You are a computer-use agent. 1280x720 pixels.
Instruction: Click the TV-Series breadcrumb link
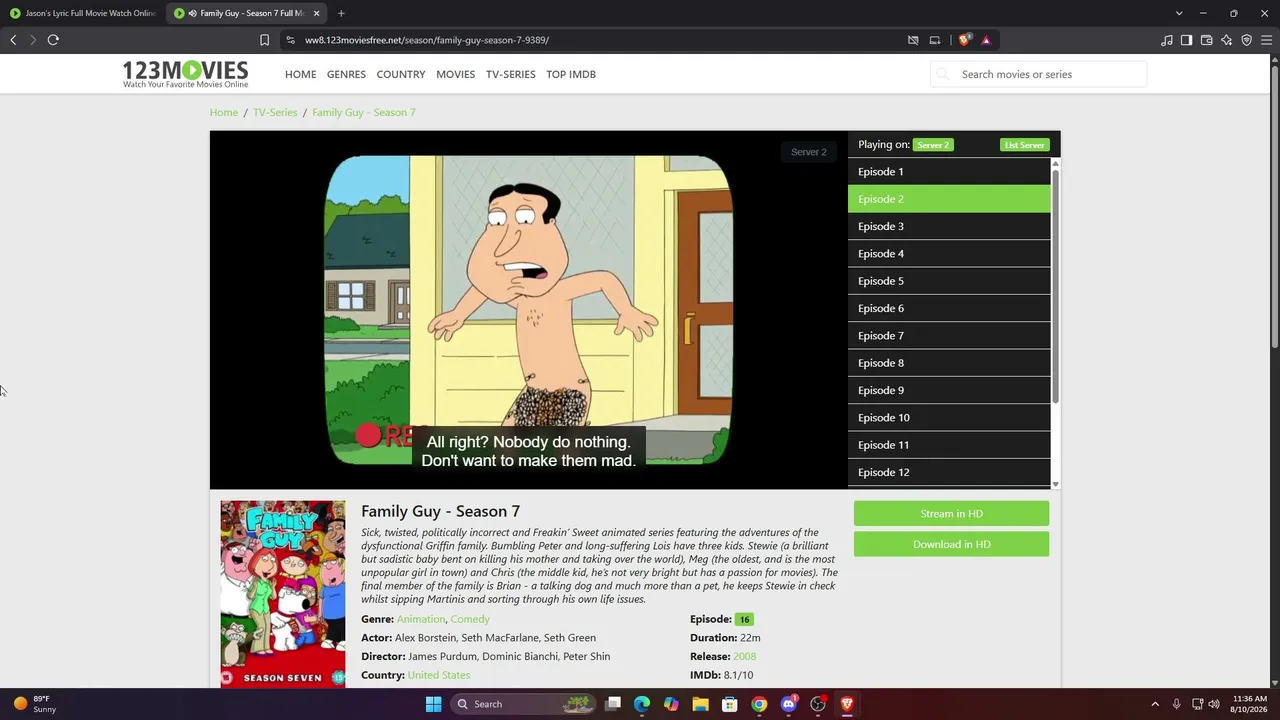tap(275, 112)
